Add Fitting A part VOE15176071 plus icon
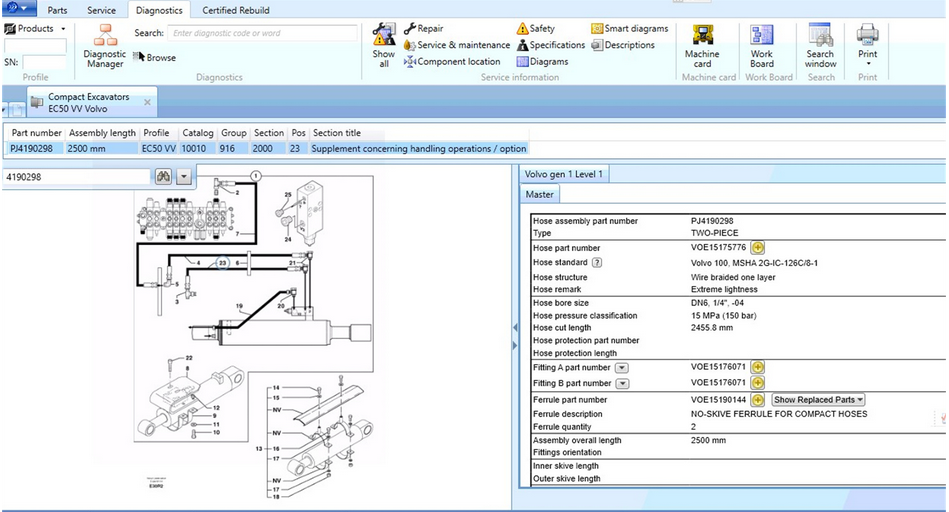949x512 pixels. point(758,367)
